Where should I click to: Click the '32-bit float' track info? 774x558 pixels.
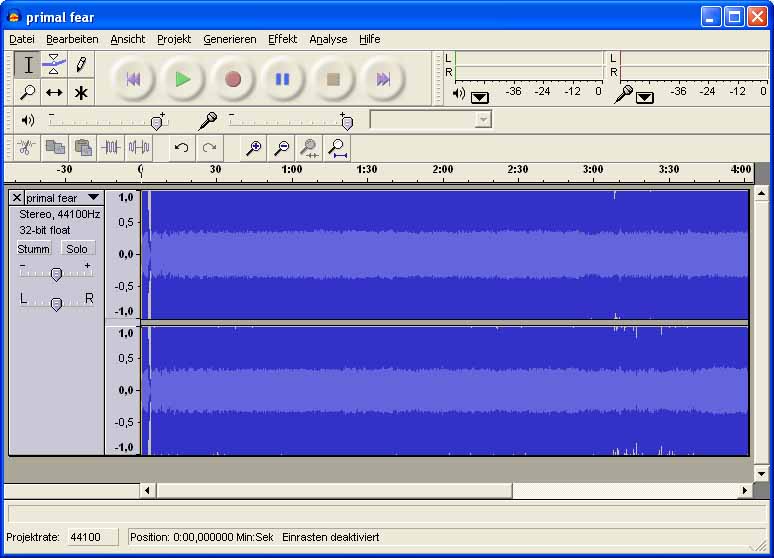coord(45,230)
